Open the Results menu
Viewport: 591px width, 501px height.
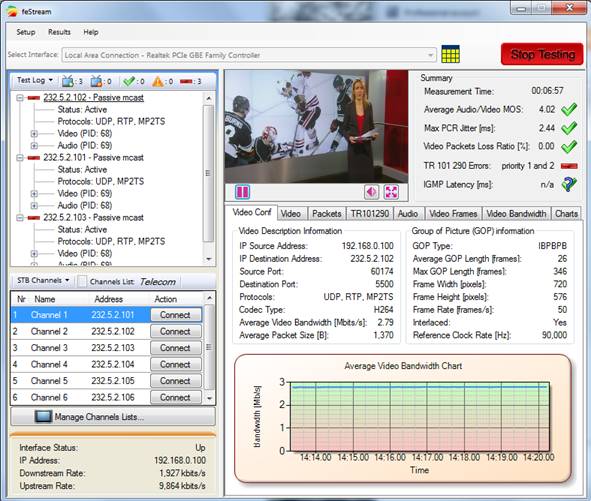tap(59, 32)
